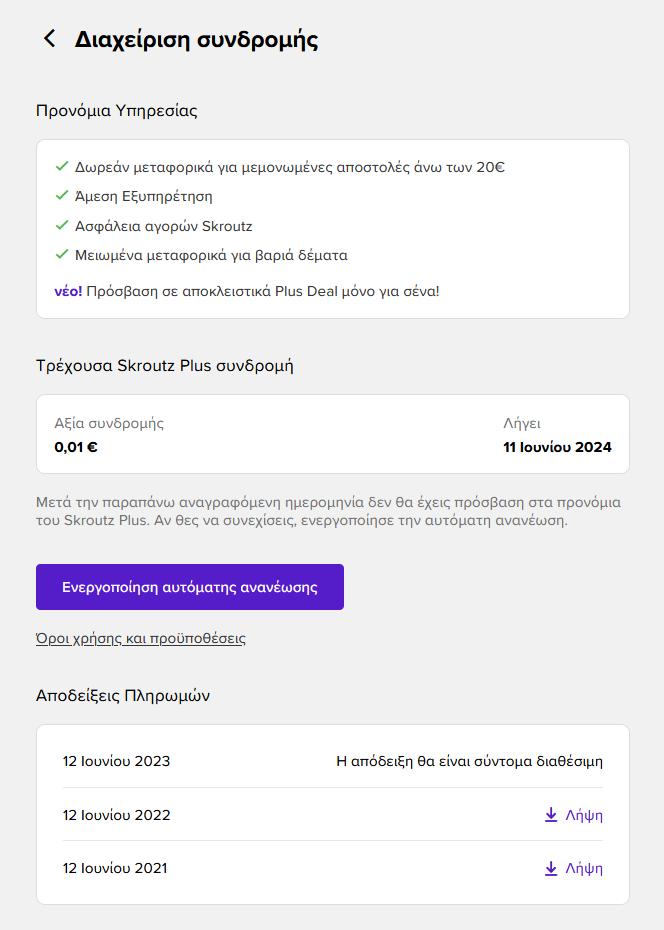The image size is (664, 930).
Task: Select the 12 Ιουνίου 2021 date label
Action: coord(115,868)
